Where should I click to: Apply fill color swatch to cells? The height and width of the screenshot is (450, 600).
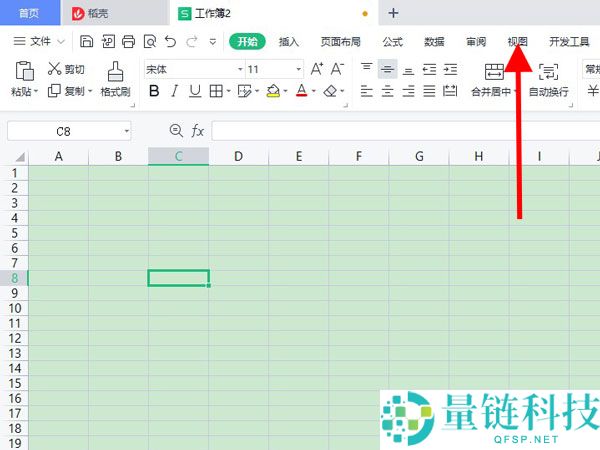pos(273,91)
